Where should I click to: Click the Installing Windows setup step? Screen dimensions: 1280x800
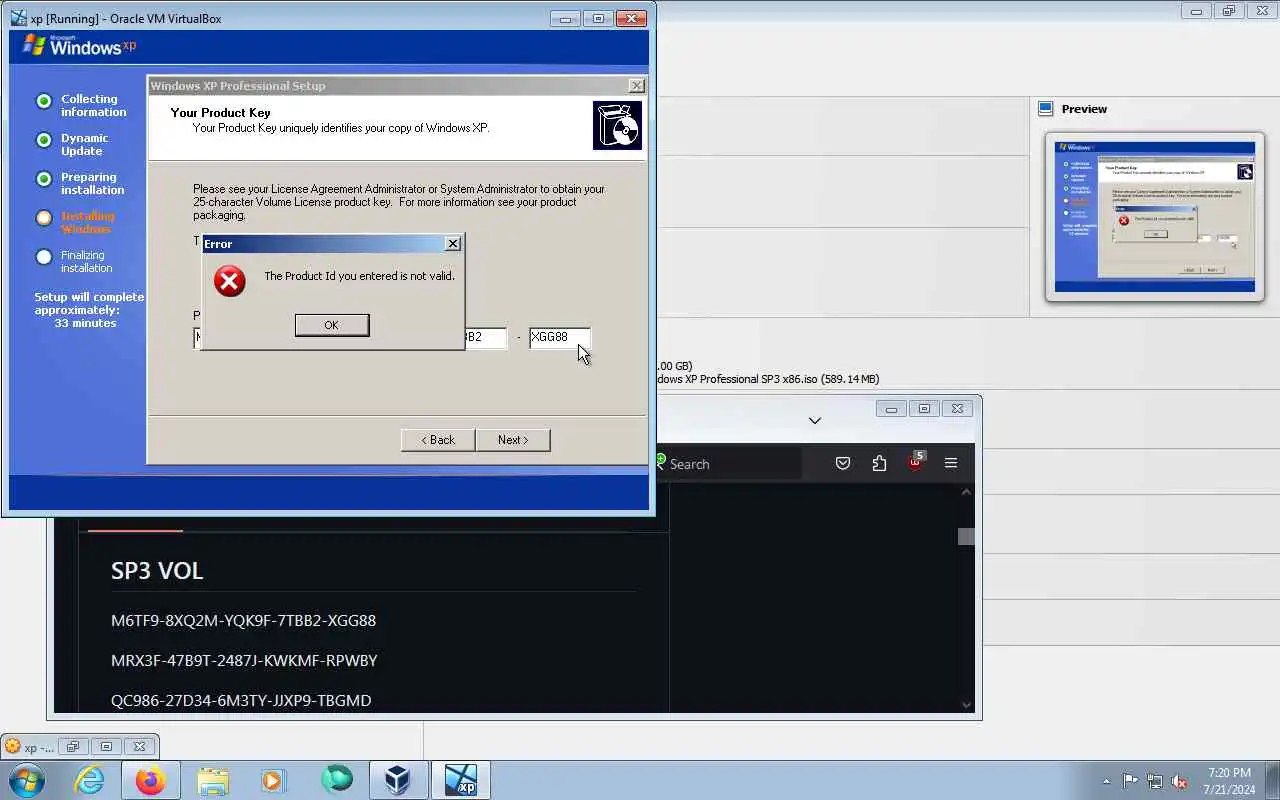[87, 223]
